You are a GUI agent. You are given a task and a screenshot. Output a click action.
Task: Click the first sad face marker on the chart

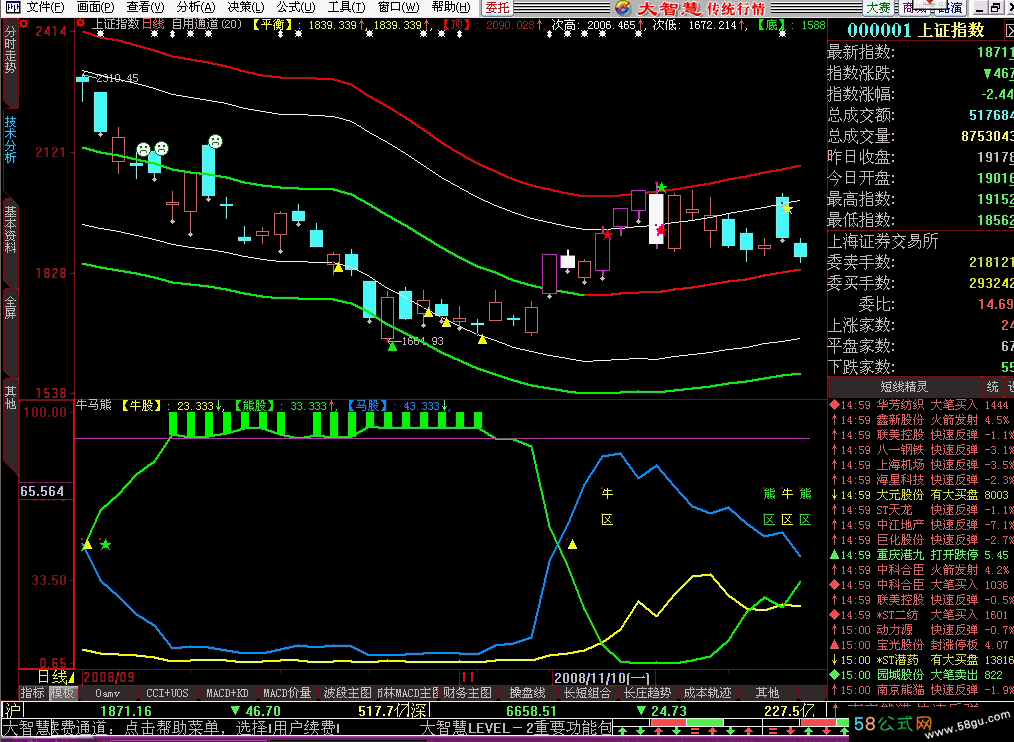pyautogui.click(x=144, y=149)
